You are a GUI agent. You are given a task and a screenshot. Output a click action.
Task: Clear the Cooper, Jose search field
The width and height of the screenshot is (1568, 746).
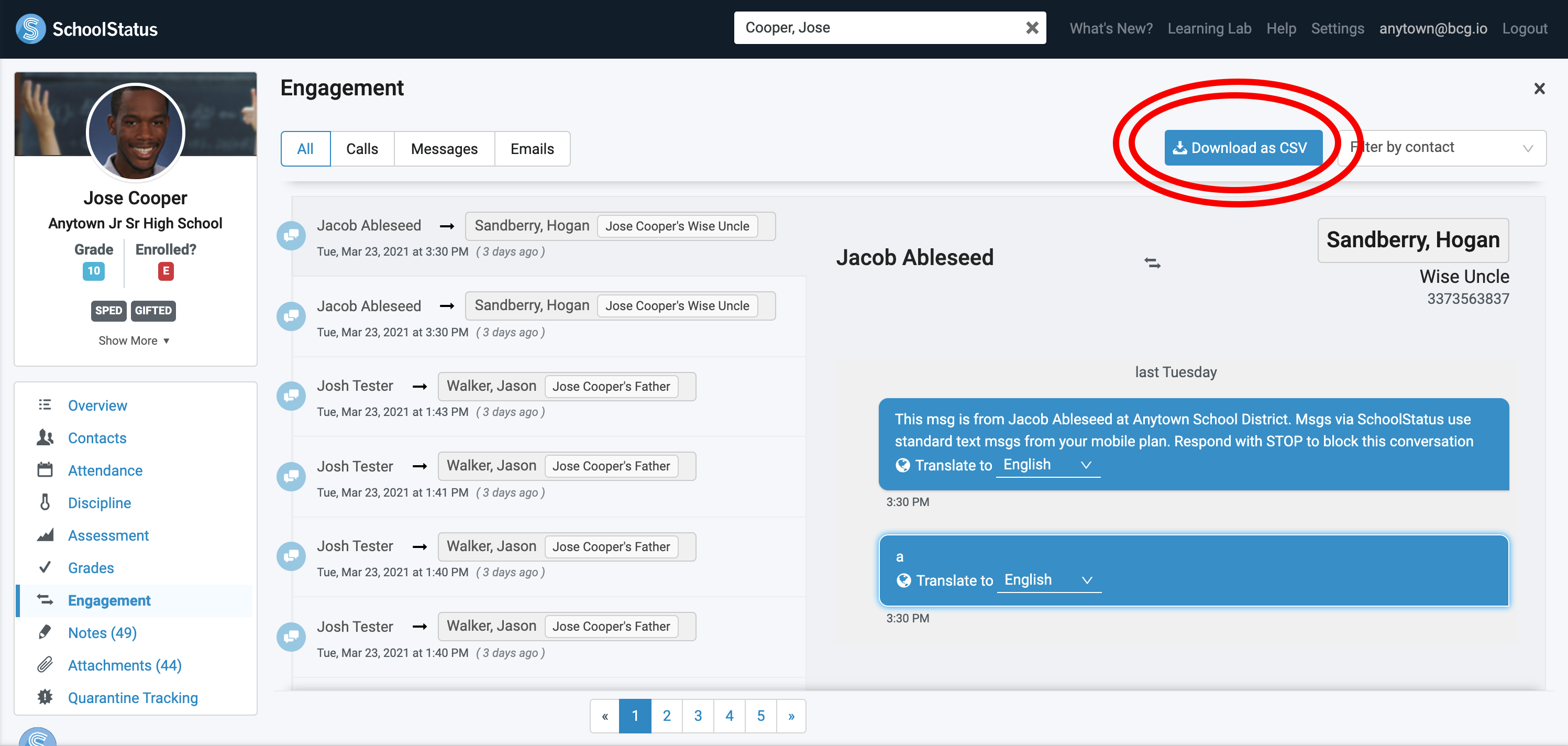1032,28
